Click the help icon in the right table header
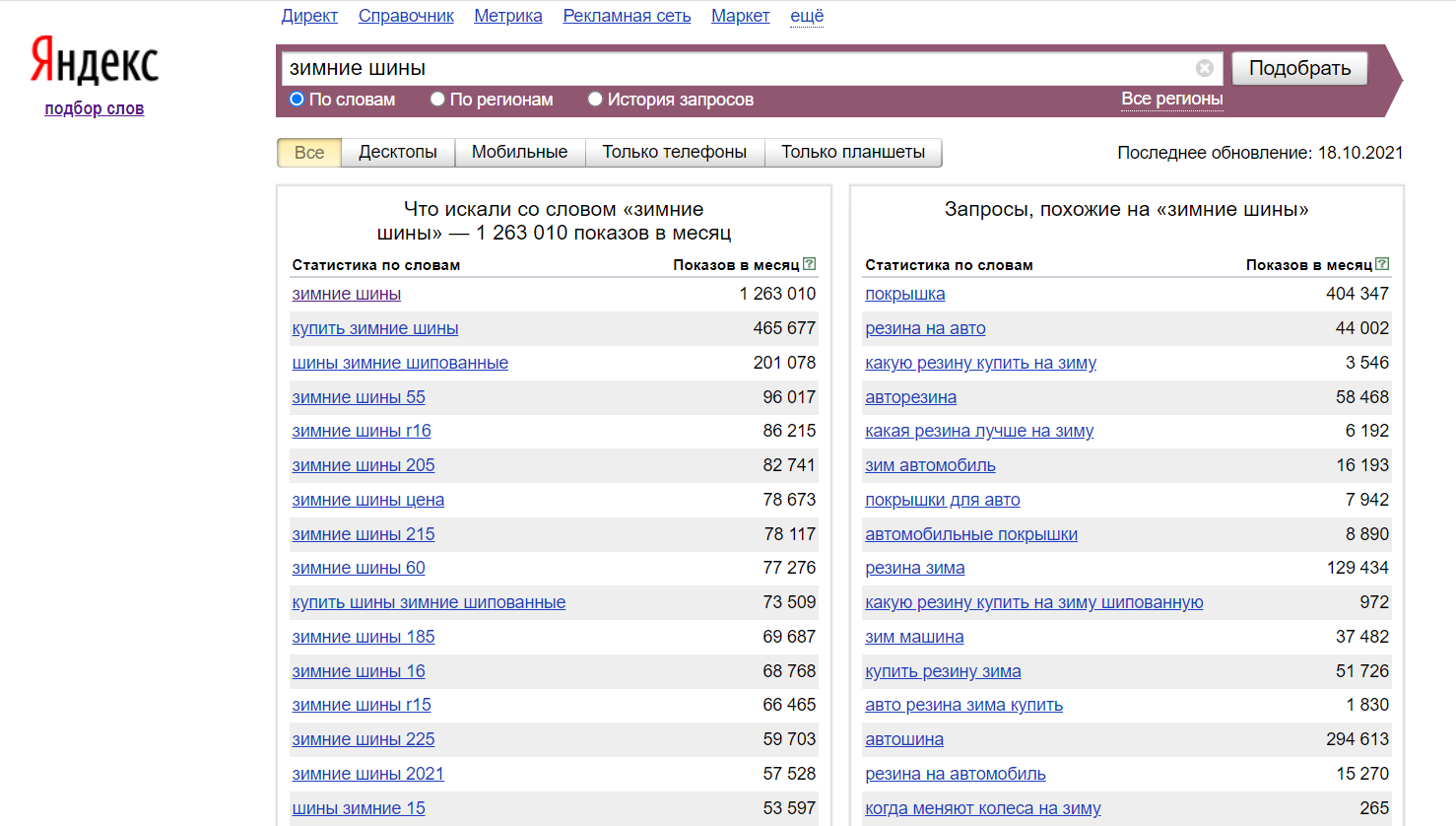The width and height of the screenshot is (1456, 826). pos(1382,264)
